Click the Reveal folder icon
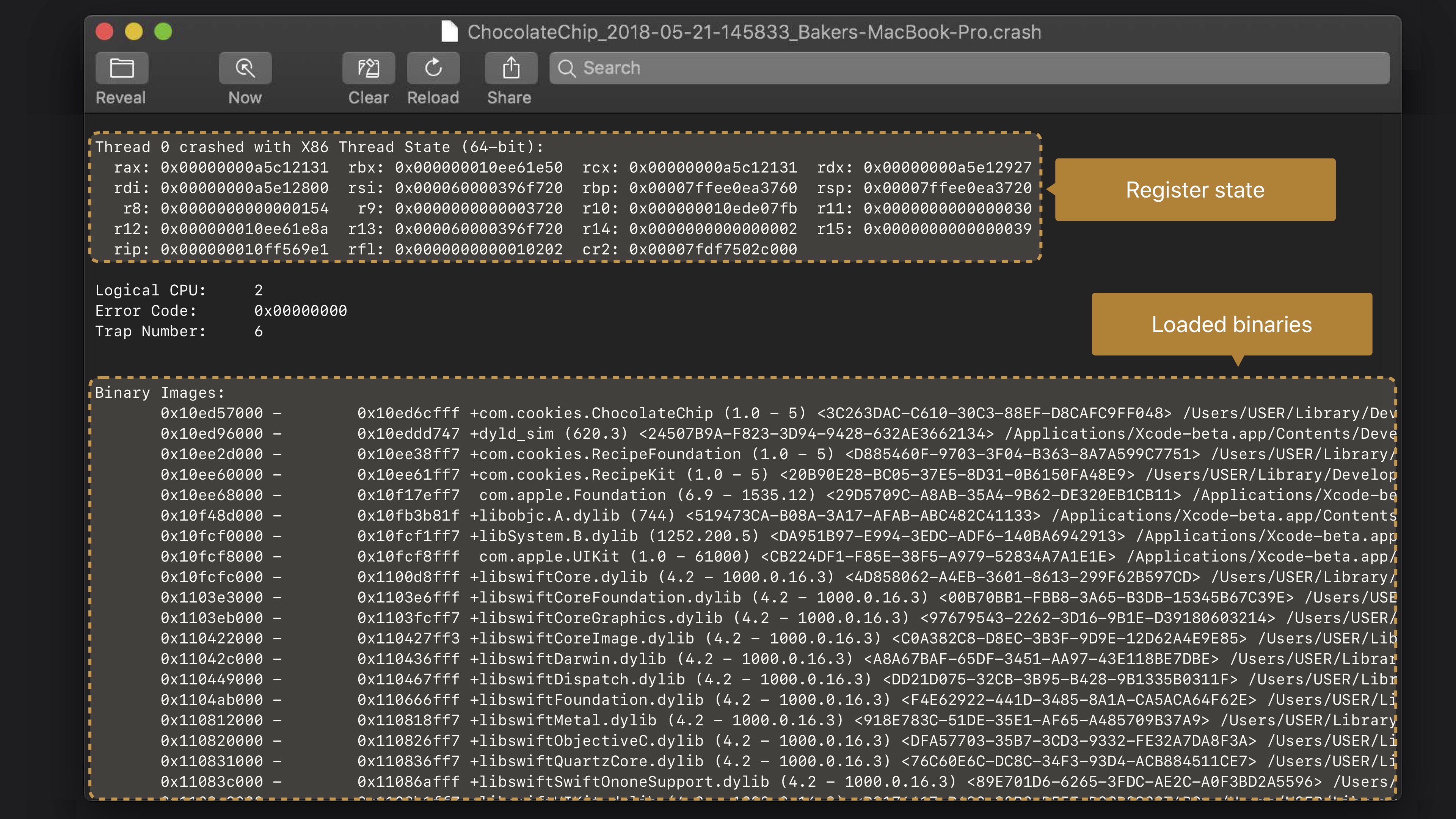Image resolution: width=1456 pixels, height=819 pixels. (x=121, y=68)
